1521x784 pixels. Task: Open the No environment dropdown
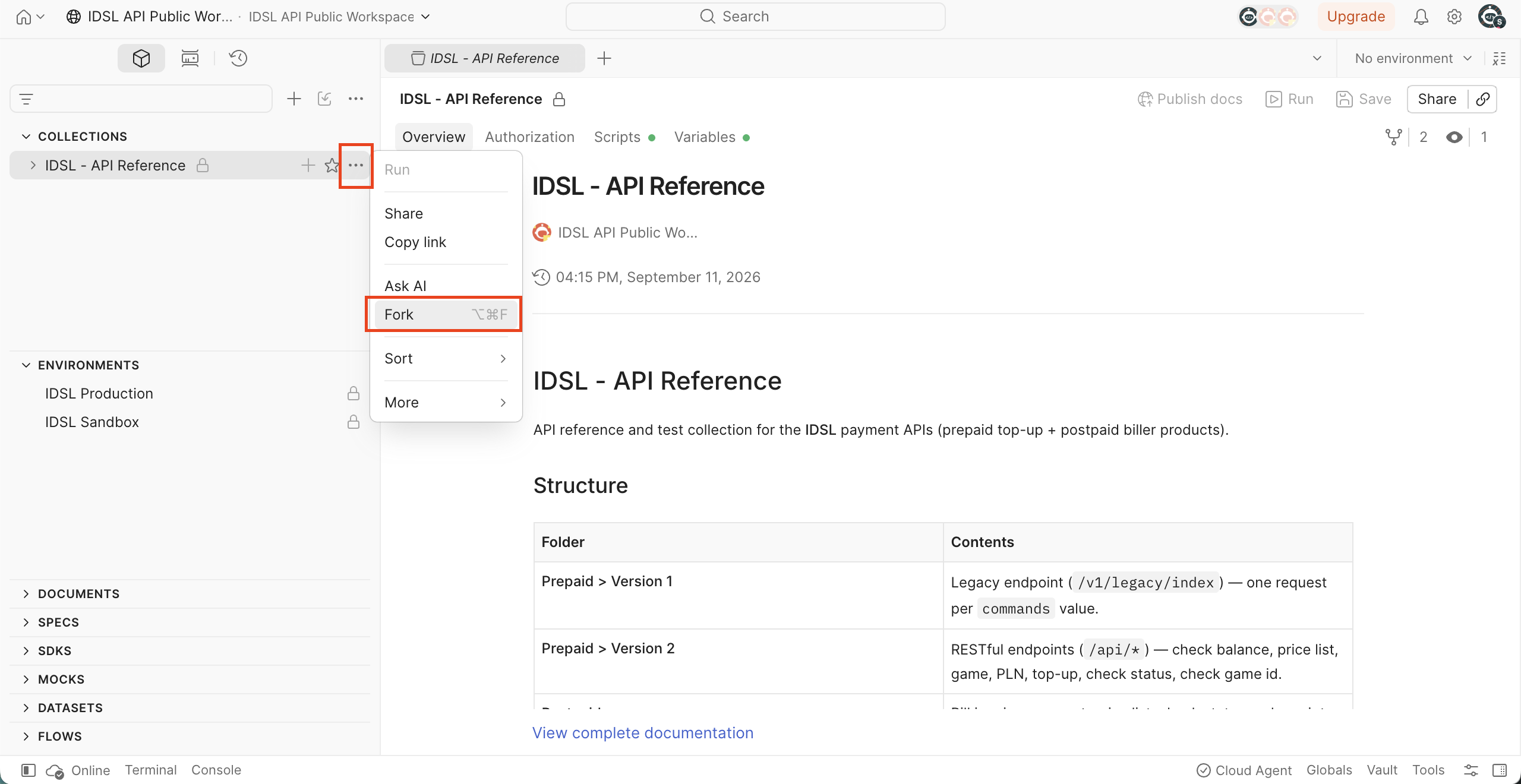tap(1413, 58)
